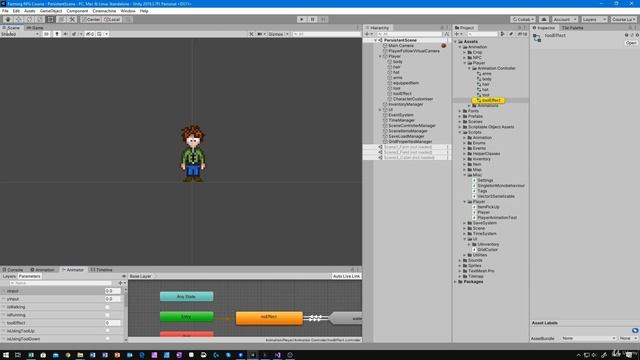Switch to the Timeline tab

pyautogui.click(x=101, y=270)
